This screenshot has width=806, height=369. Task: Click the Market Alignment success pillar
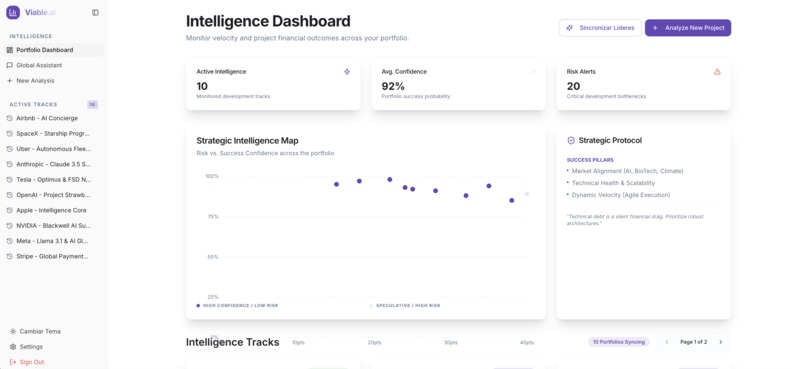[628, 171]
